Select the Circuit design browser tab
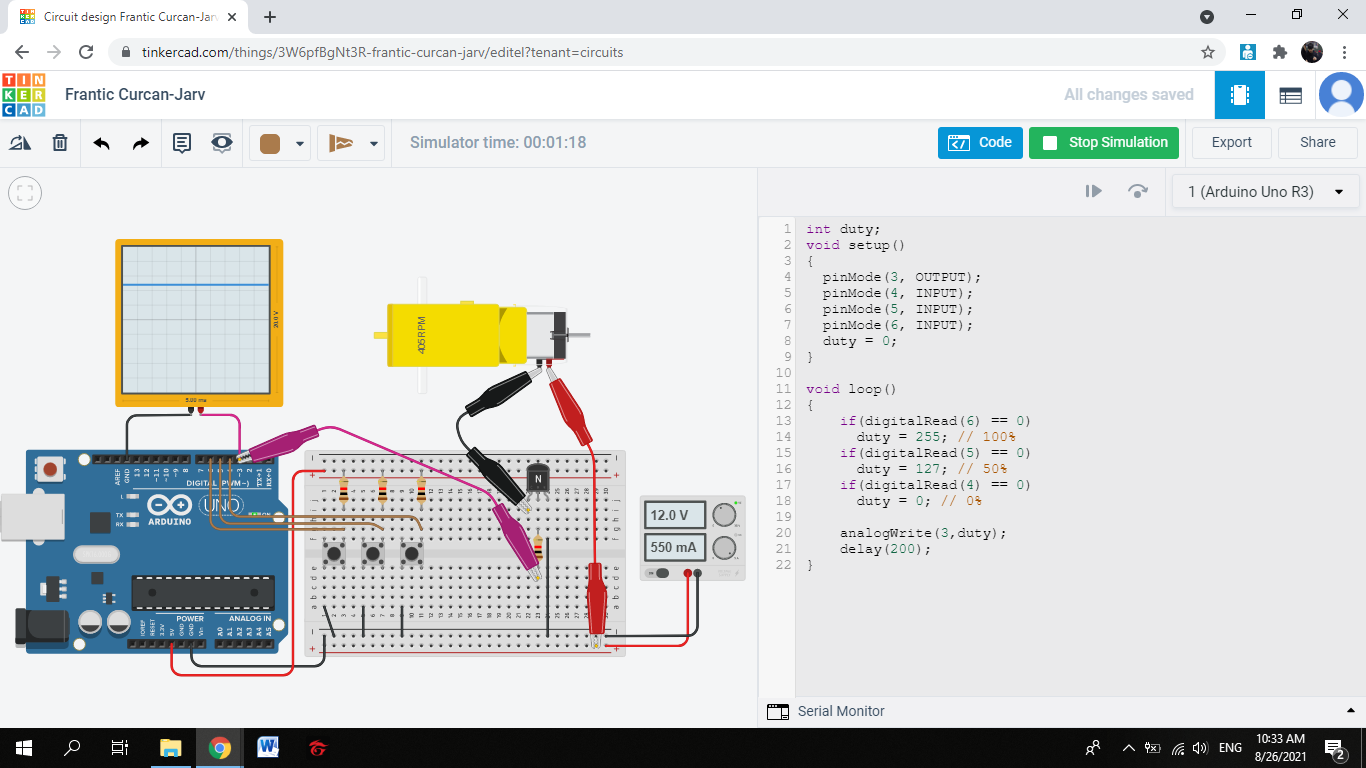 click(x=128, y=17)
